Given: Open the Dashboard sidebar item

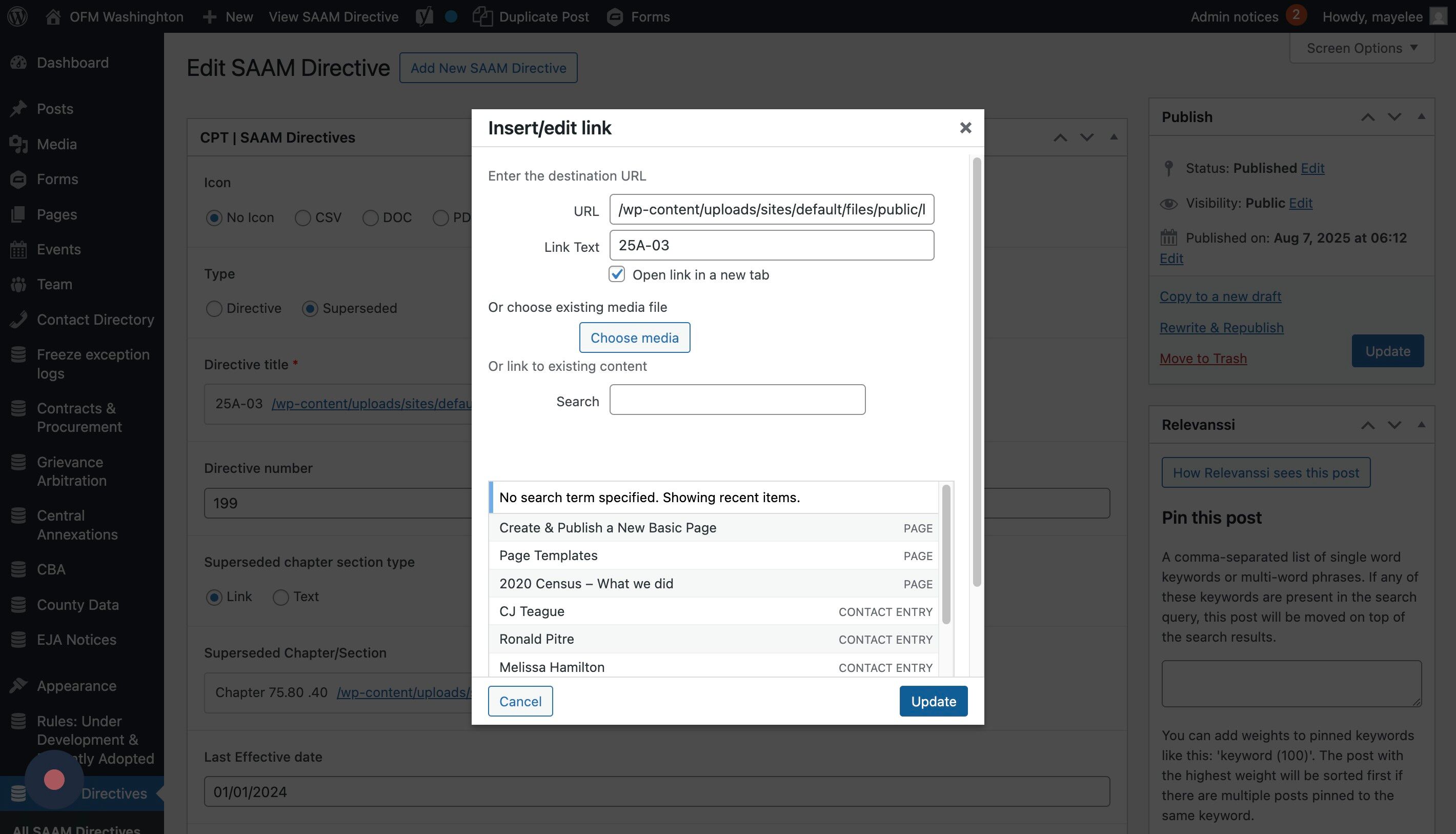Looking at the screenshot, I should (x=72, y=63).
